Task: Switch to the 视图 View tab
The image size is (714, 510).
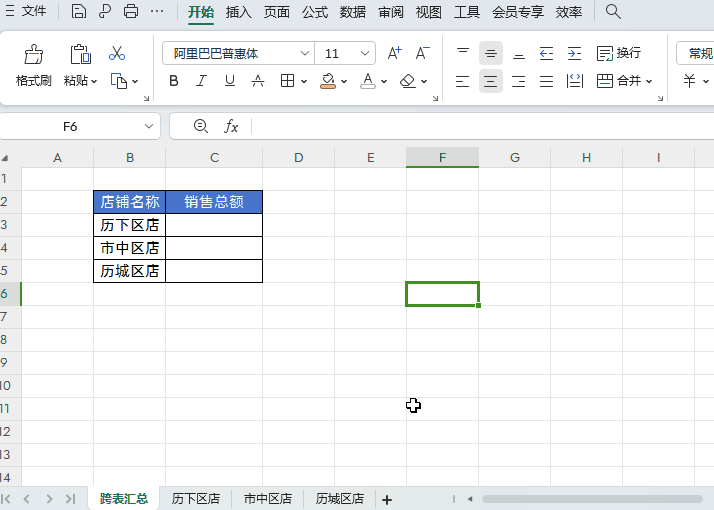Action: 428,12
